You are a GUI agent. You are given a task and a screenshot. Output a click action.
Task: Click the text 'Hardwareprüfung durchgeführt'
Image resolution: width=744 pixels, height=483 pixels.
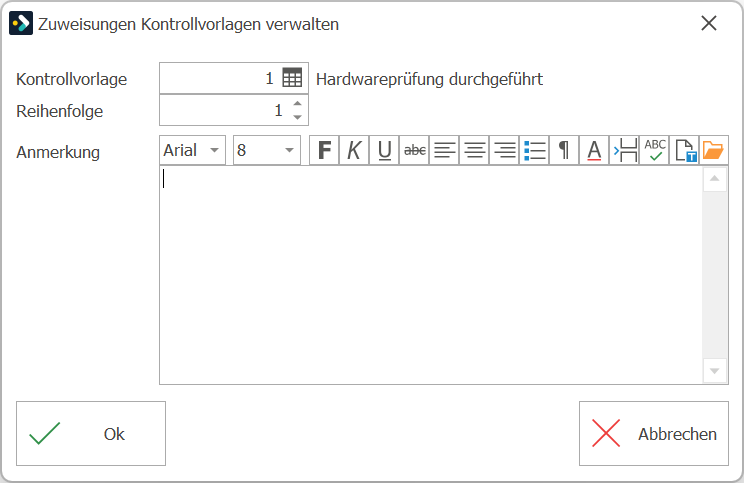429,79
